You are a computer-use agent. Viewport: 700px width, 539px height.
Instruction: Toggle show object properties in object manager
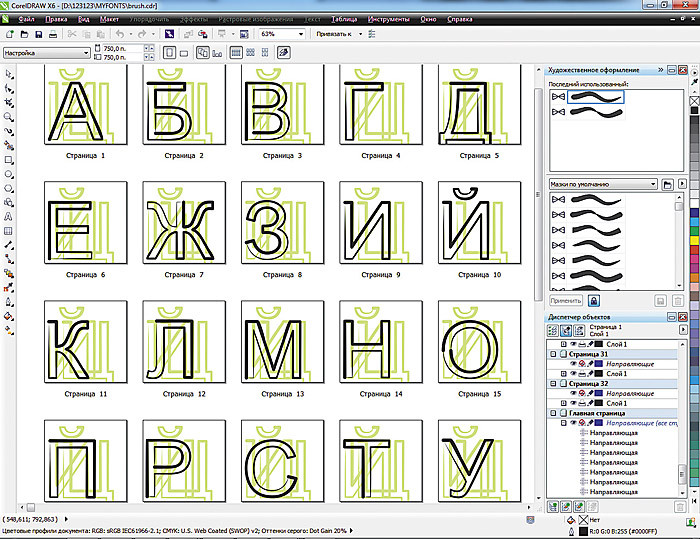coord(553,330)
